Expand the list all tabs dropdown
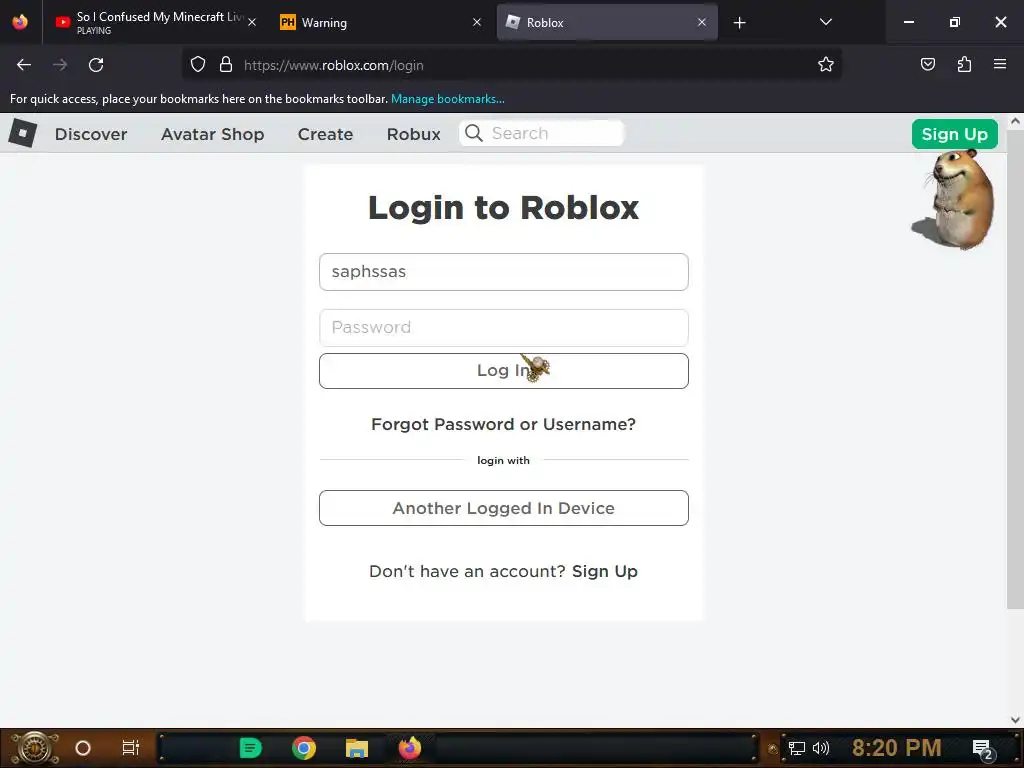 point(825,22)
